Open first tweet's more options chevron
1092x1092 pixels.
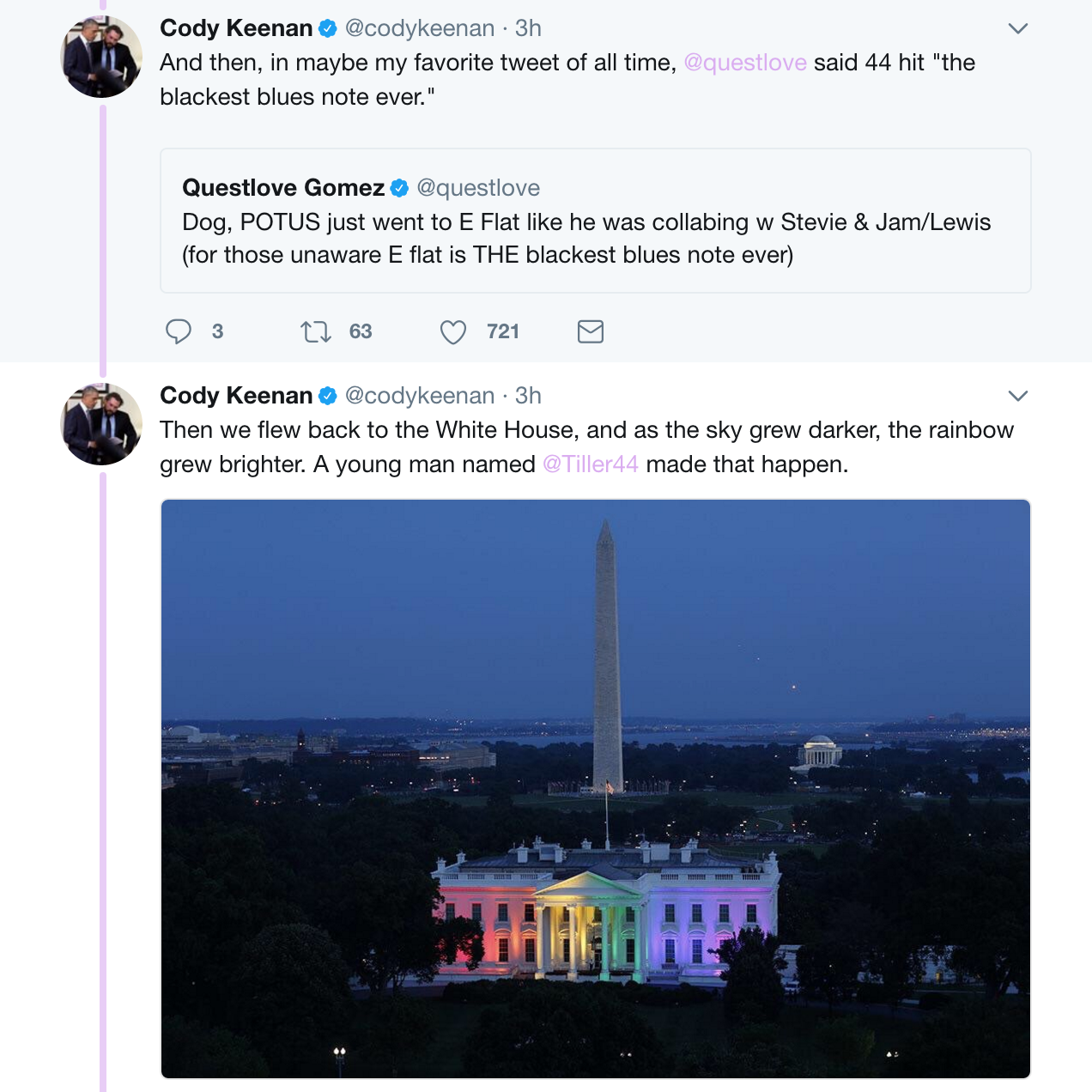(1018, 28)
